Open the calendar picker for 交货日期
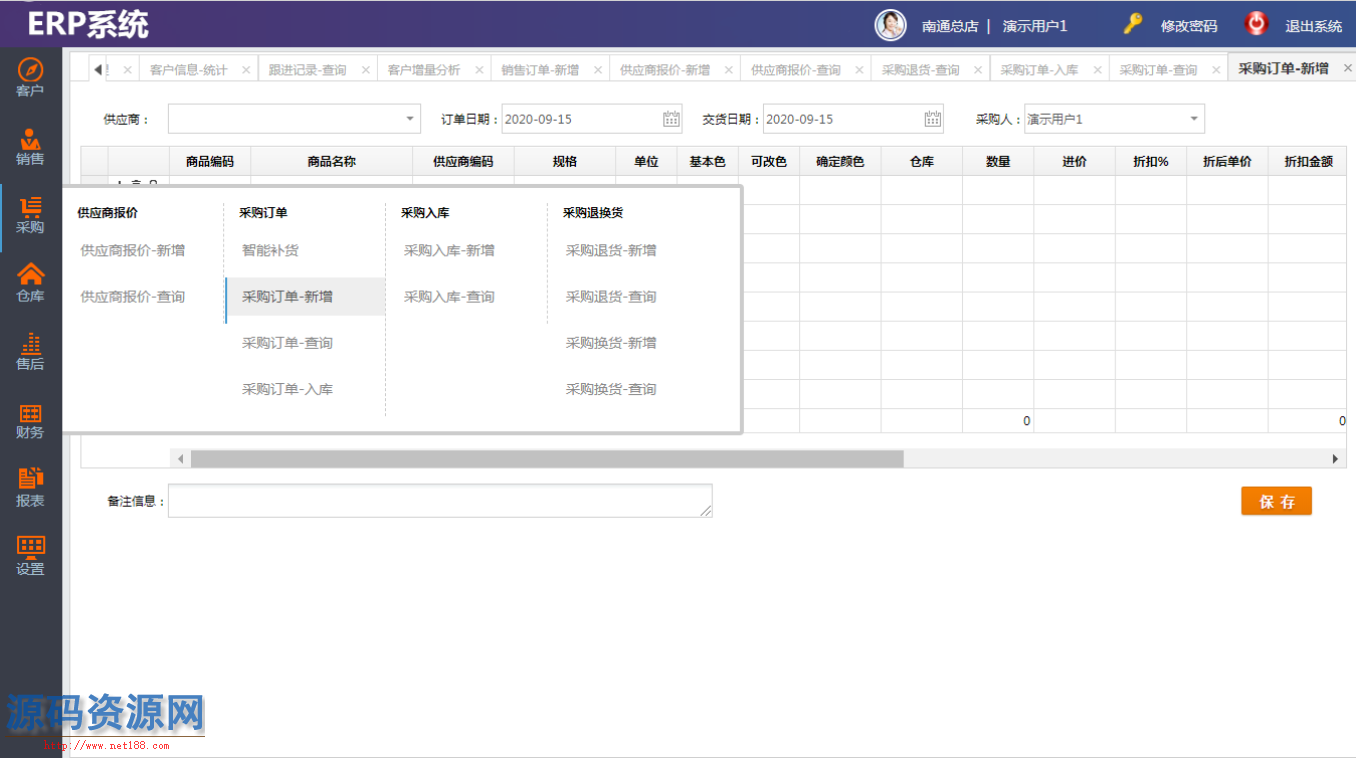The width and height of the screenshot is (1356, 758). coord(932,119)
